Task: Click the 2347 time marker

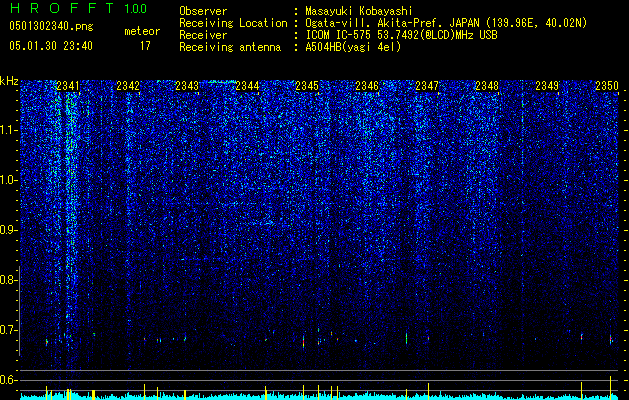Action: coord(427,86)
